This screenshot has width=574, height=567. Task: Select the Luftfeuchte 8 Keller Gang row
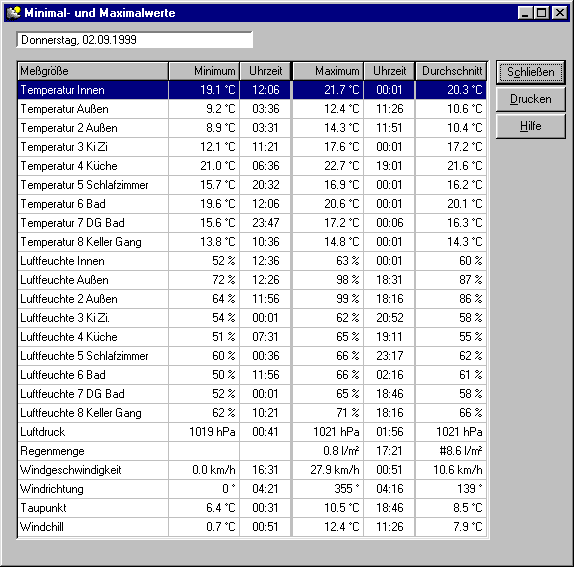click(252, 414)
